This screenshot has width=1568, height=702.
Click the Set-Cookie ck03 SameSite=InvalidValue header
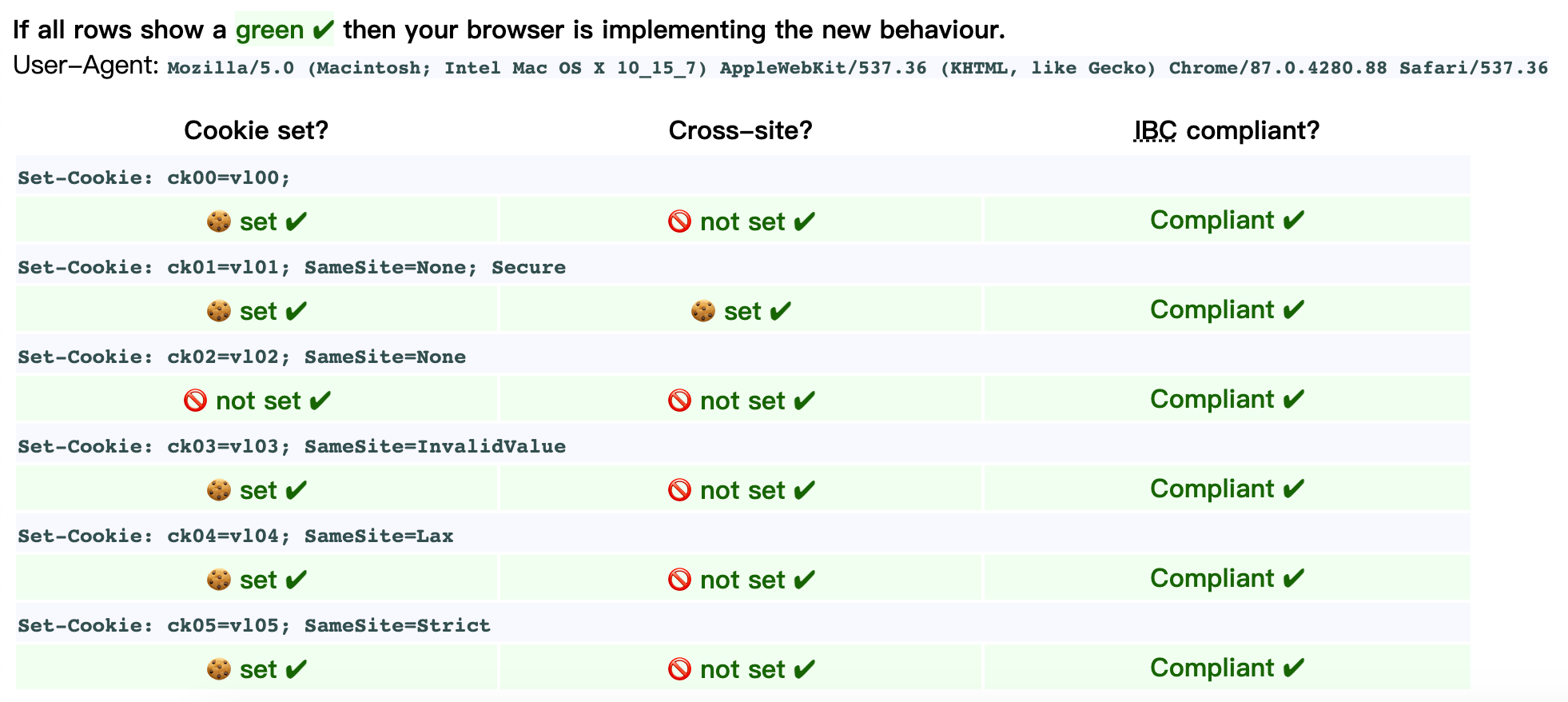pyautogui.click(x=292, y=446)
